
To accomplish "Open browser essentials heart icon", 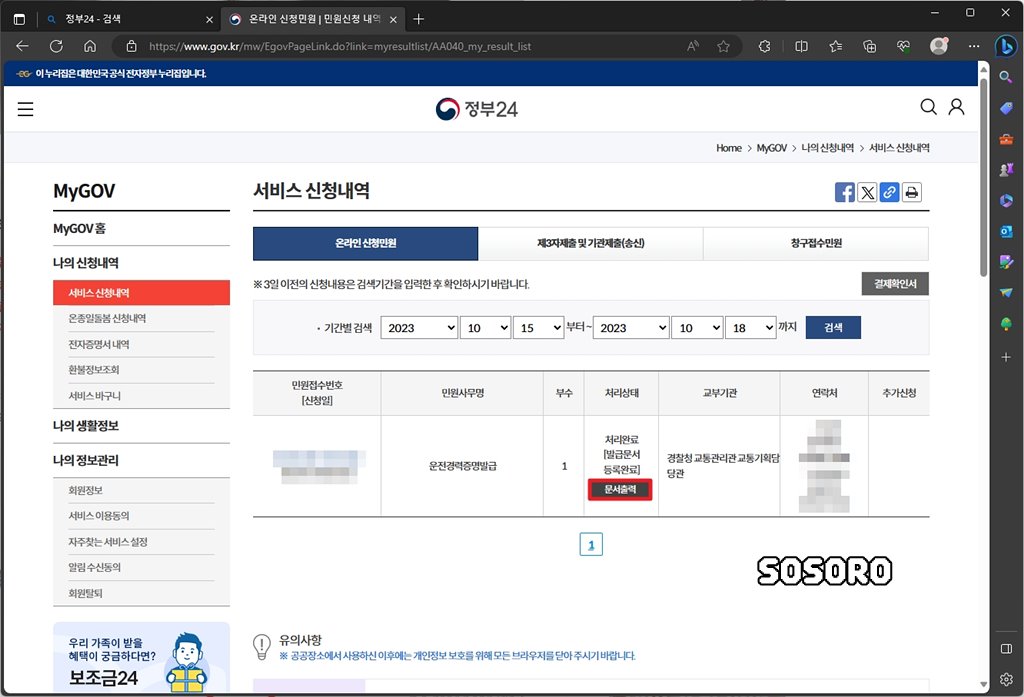I will click(x=903, y=46).
